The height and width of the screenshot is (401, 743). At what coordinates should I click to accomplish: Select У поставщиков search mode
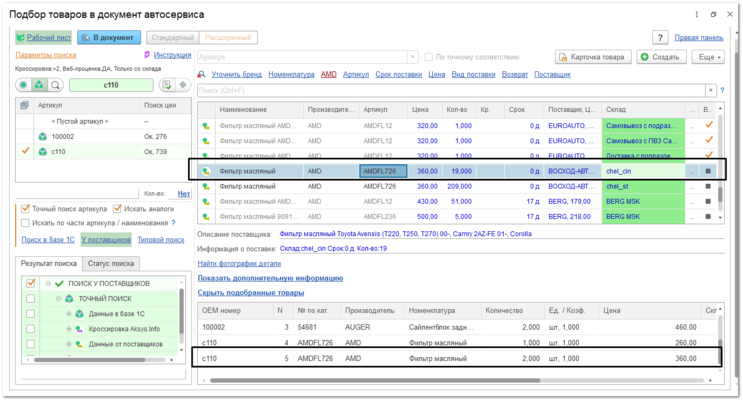(106, 240)
